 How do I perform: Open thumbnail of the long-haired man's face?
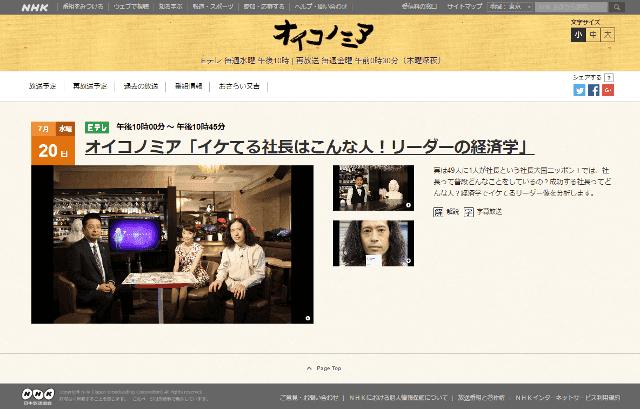pos(374,243)
